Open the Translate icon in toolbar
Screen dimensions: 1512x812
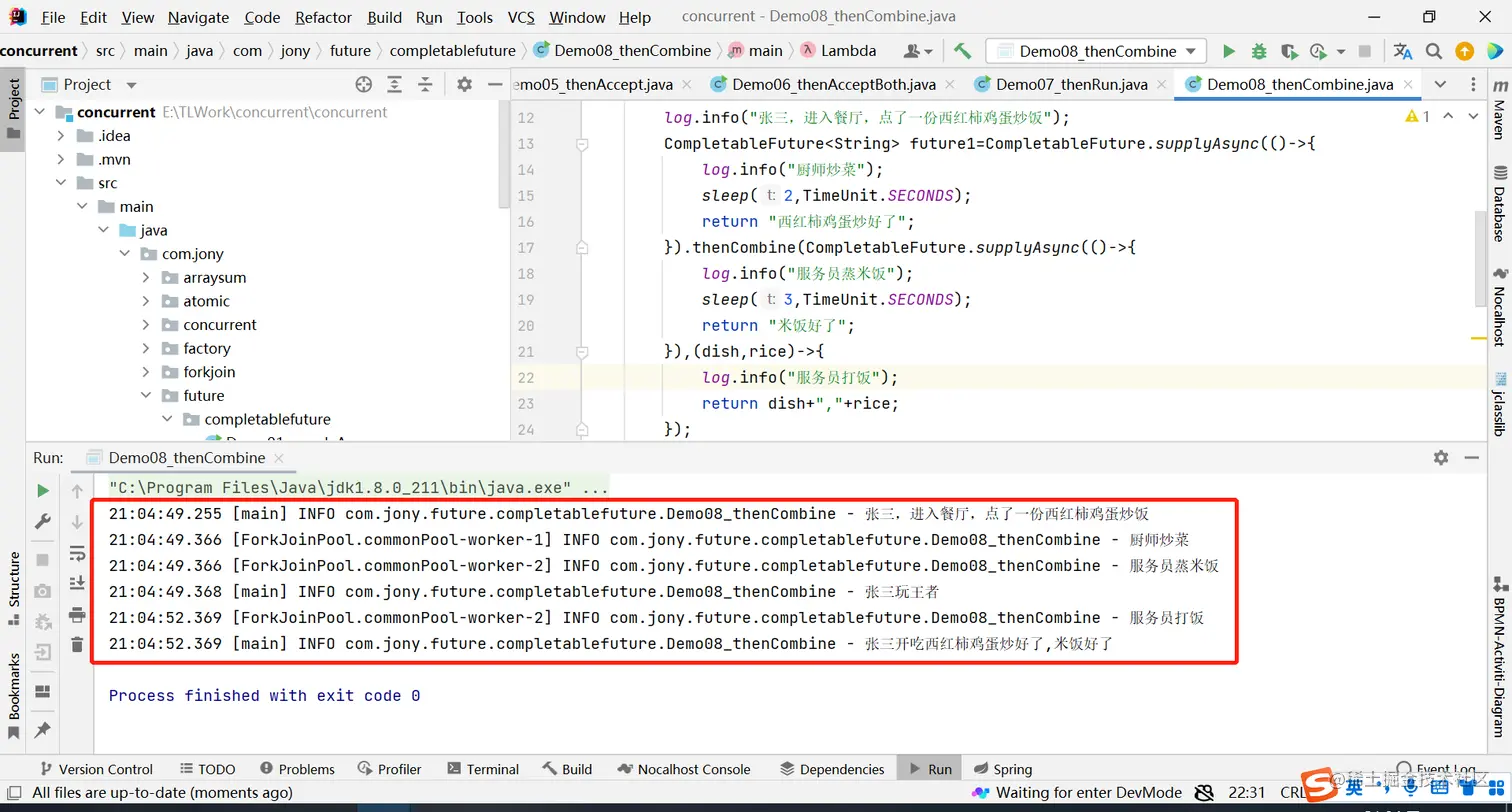[x=1403, y=51]
